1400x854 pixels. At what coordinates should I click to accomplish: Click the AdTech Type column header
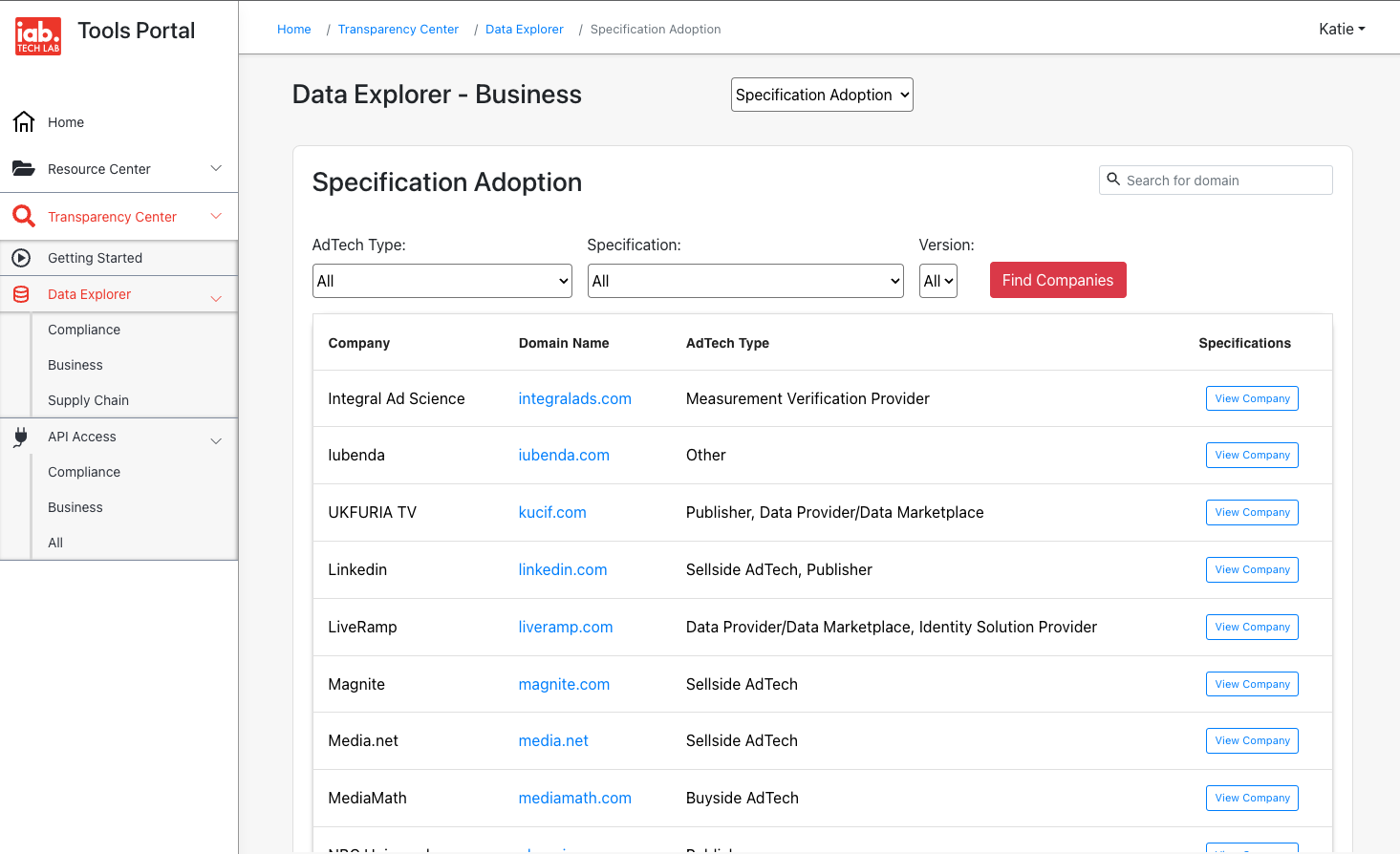click(727, 343)
